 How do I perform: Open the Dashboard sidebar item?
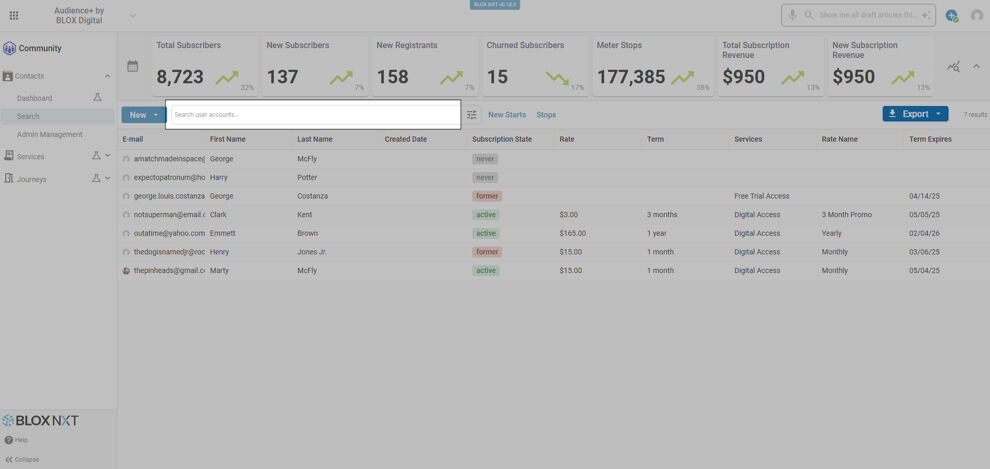pos(35,98)
